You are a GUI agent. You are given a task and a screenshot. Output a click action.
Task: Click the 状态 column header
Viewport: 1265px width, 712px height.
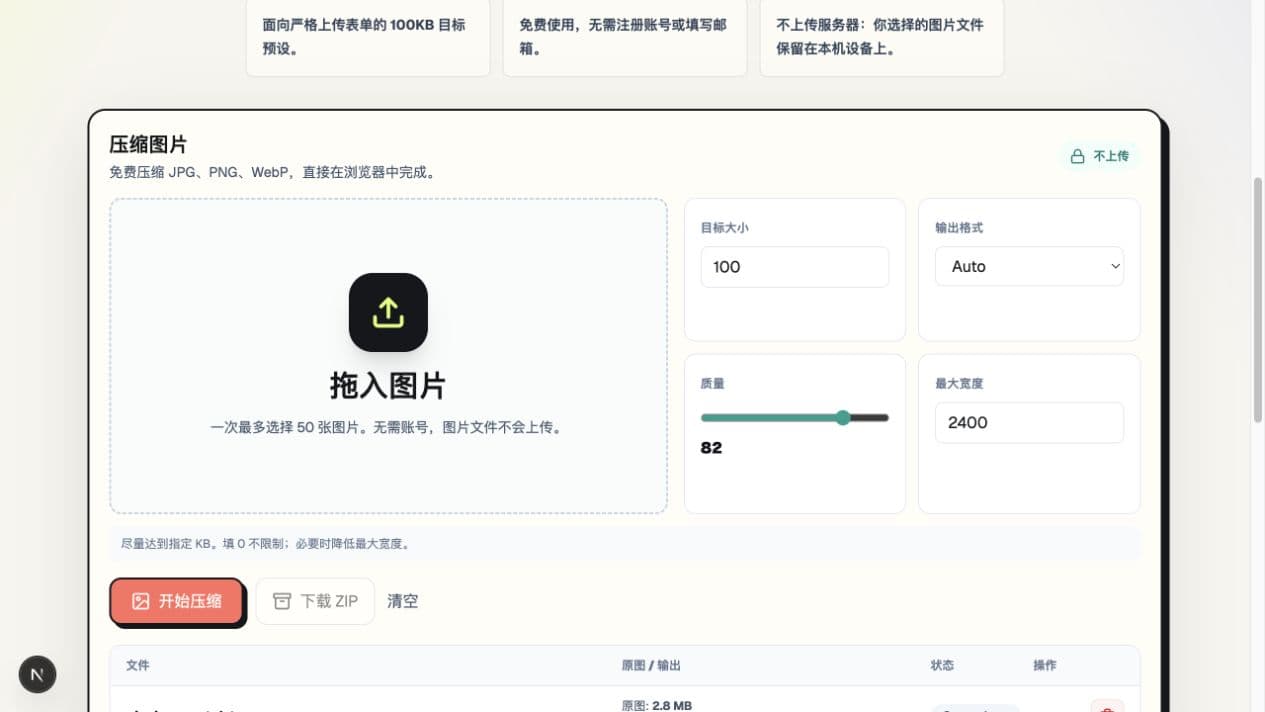coord(942,665)
